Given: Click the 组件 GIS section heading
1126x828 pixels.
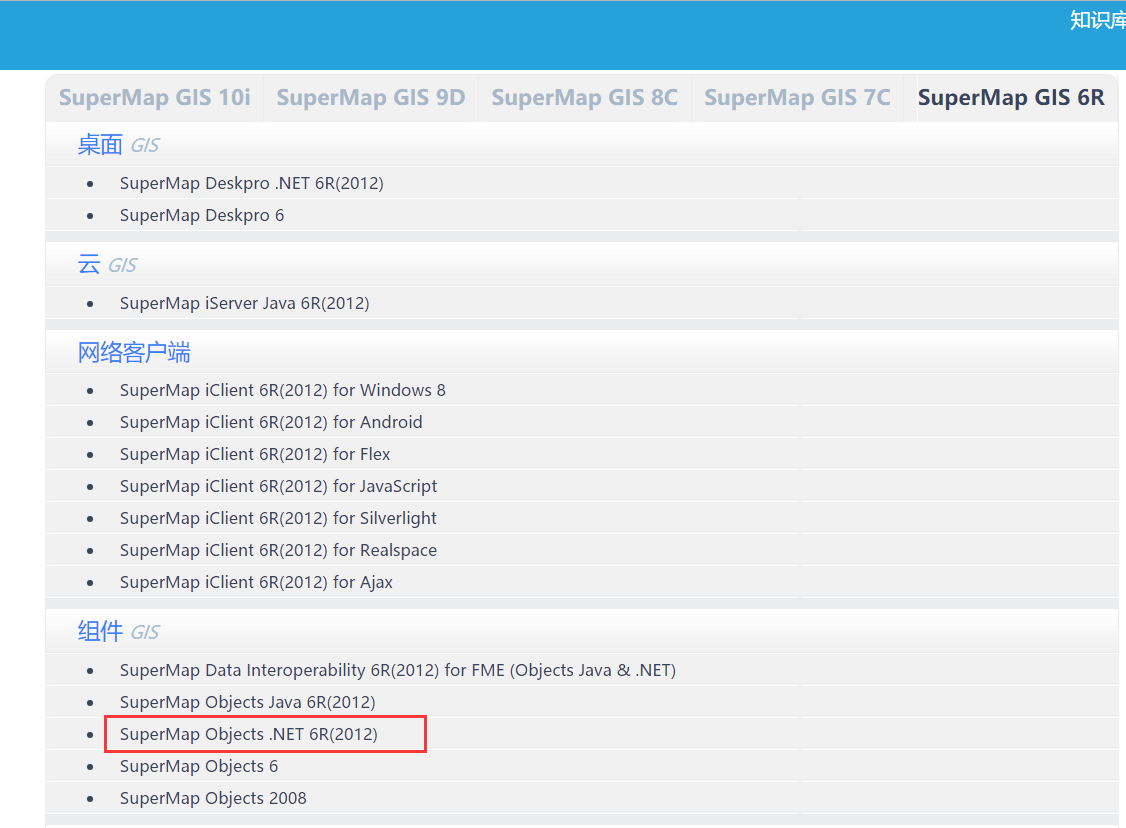Looking at the screenshot, I should (118, 632).
